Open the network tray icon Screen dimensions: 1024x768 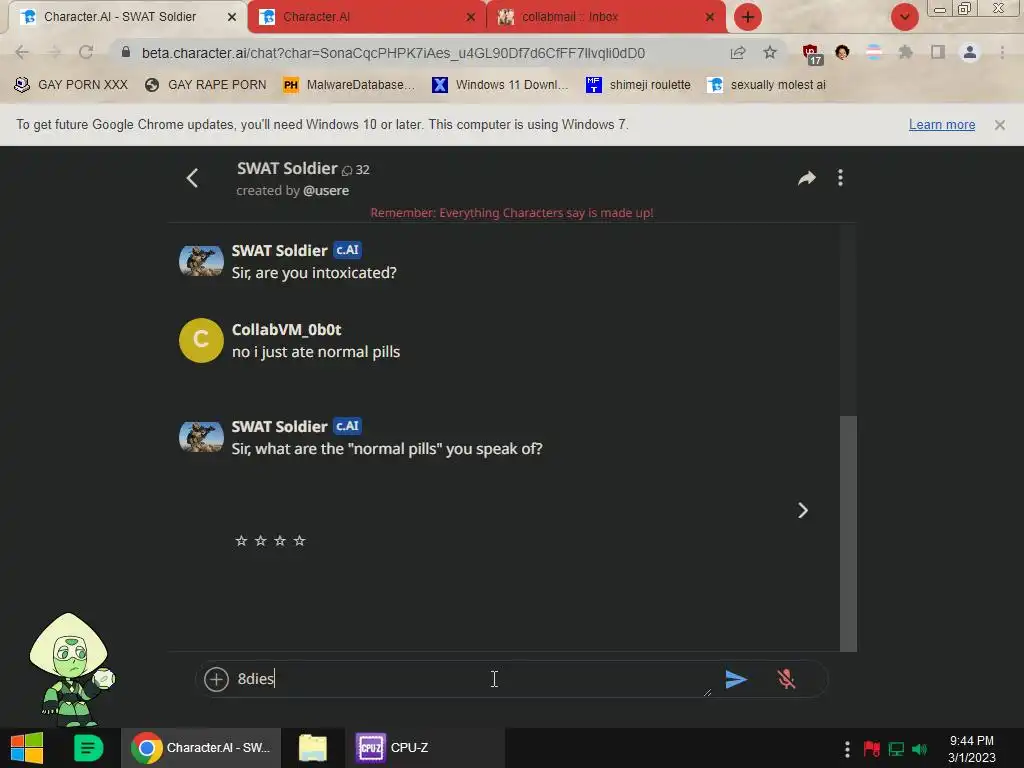pyautogui.click(x=896, y=748)
